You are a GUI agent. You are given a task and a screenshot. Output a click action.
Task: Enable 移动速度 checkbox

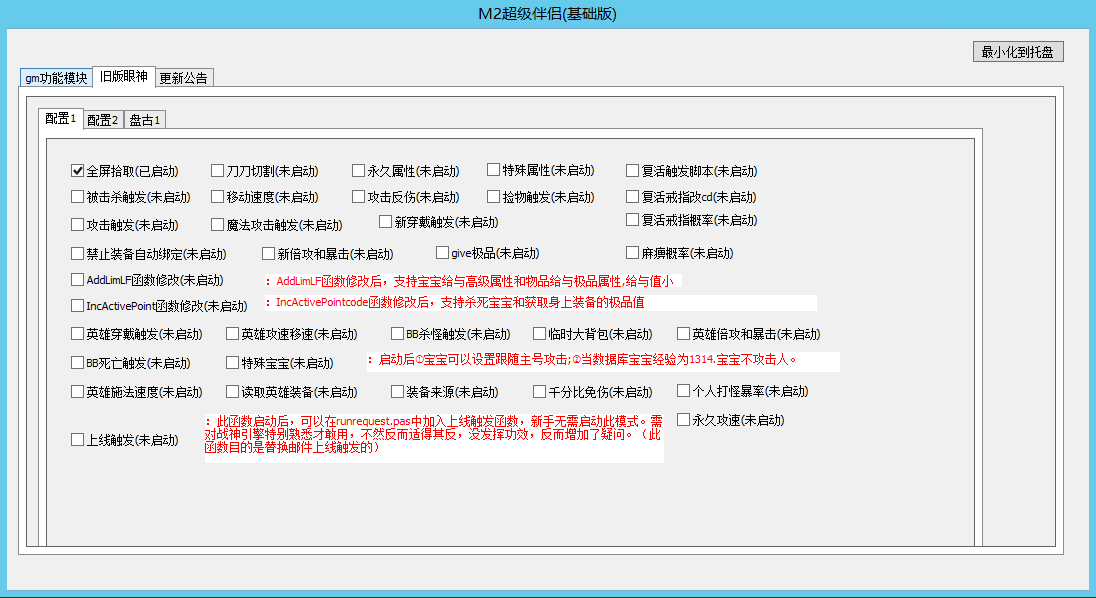point(217,197)
